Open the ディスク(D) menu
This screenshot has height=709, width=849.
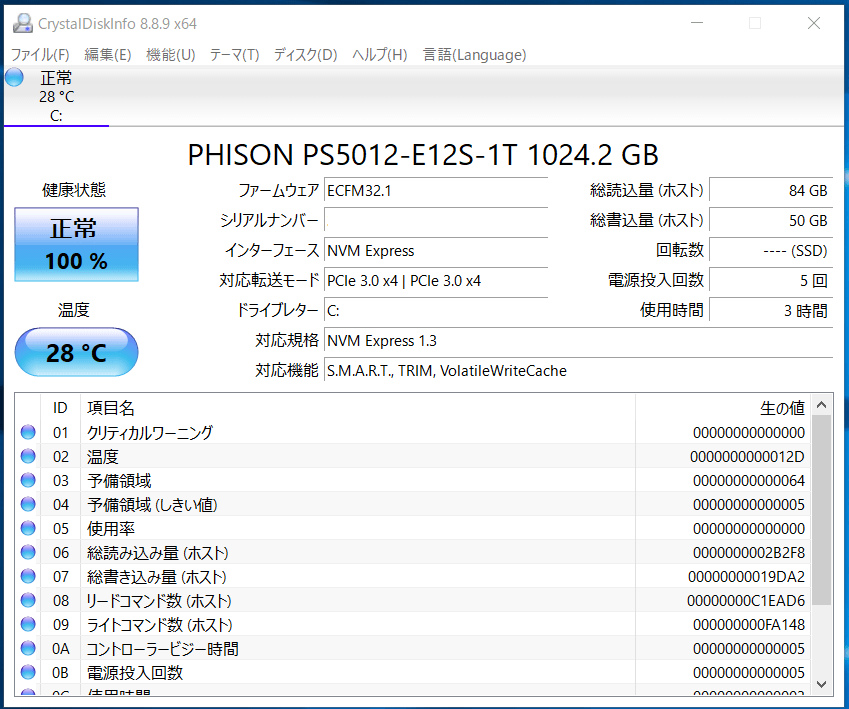(x=305, y=55)
